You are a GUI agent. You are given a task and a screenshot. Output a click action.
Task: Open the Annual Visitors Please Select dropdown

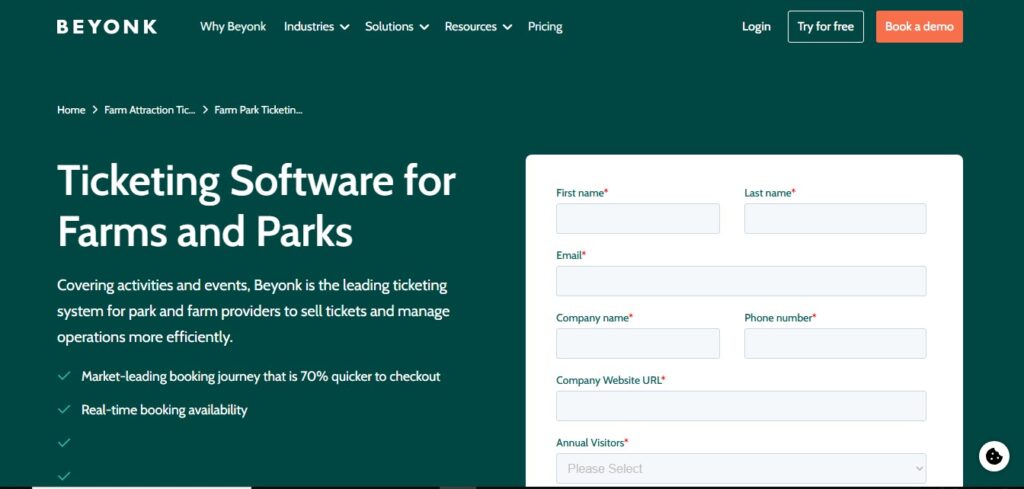click(x=741, y=469)
